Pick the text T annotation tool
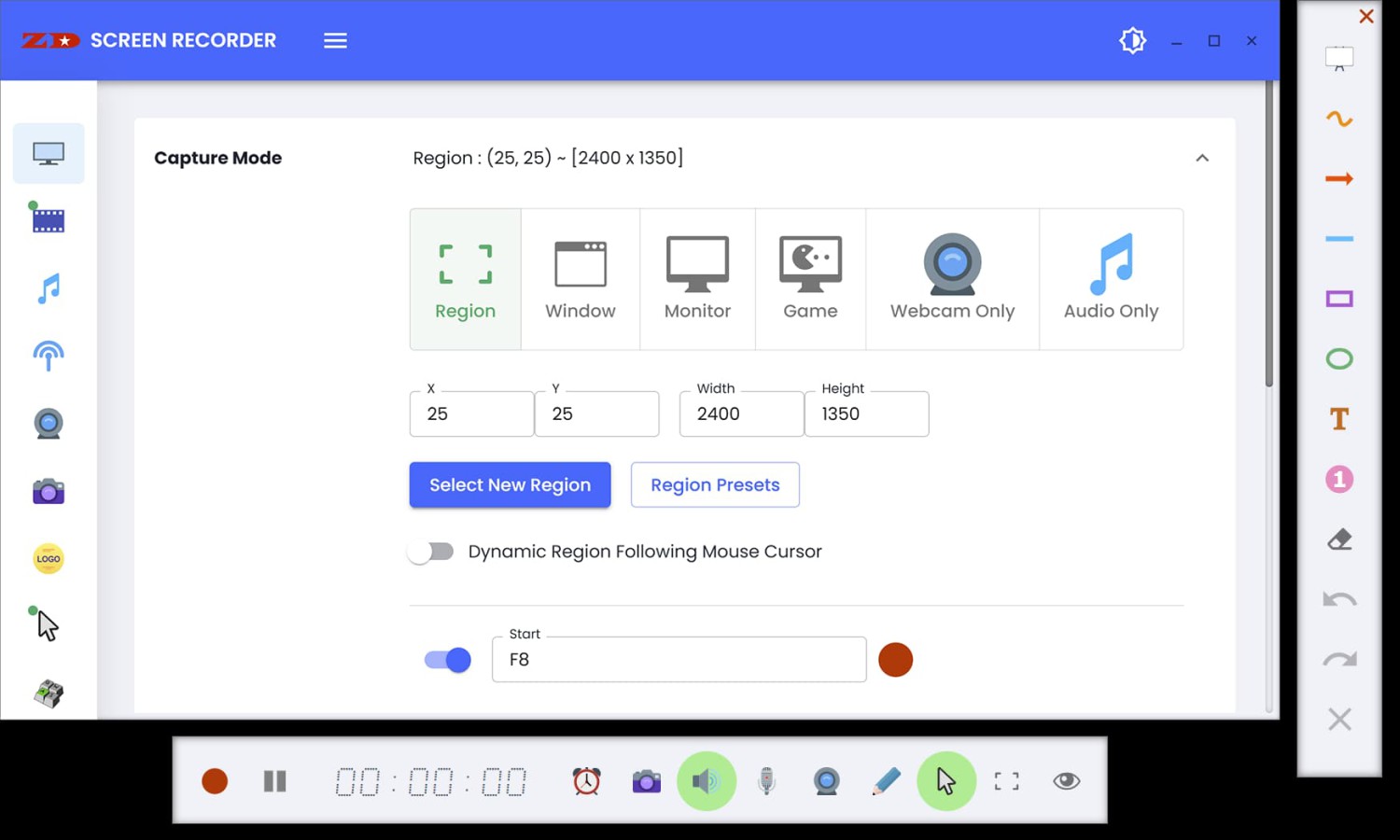This screenshot has height=840, width=1400. tap(1339, 419)
